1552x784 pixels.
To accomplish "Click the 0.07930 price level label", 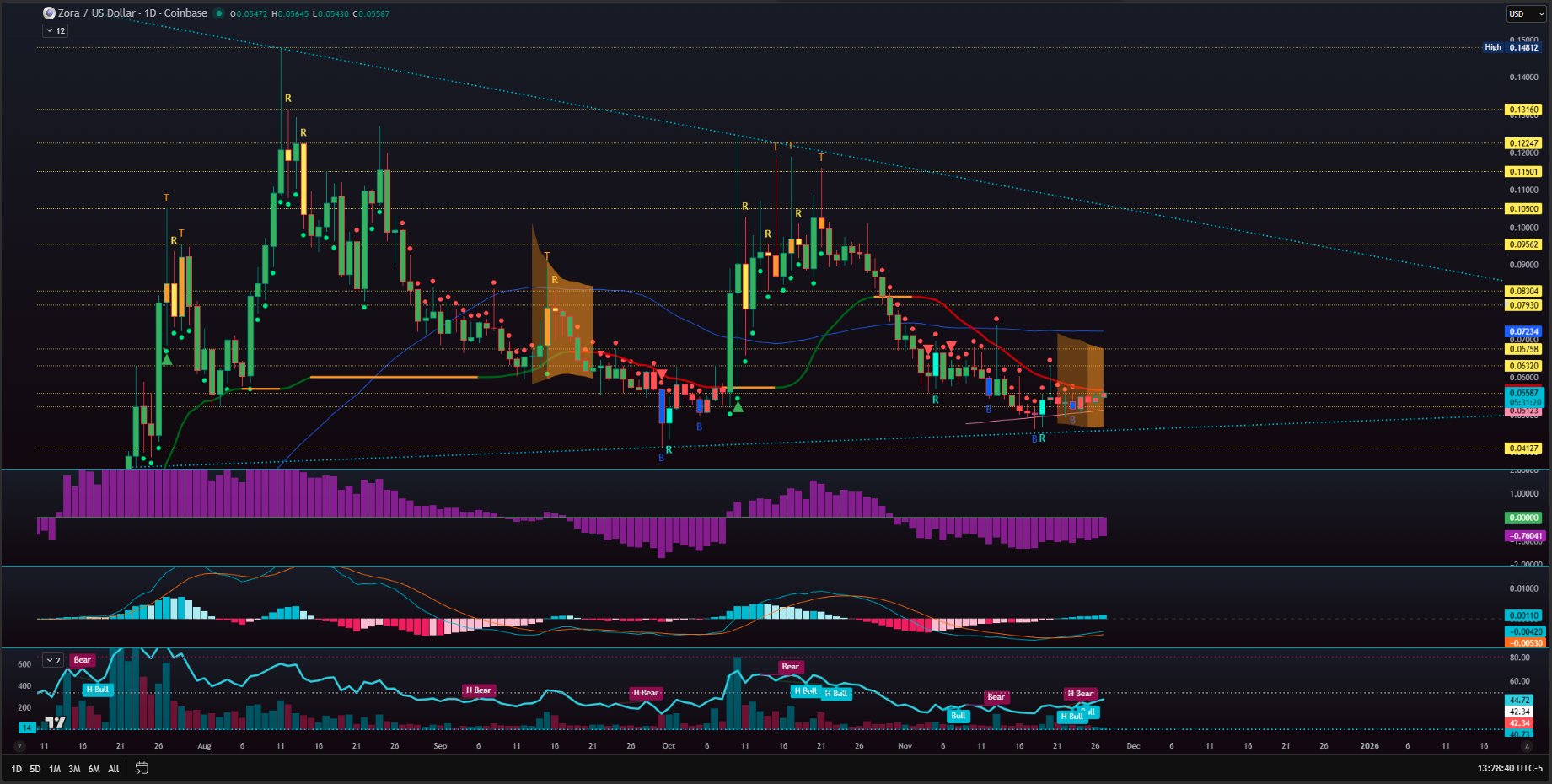I will [1523, 305].
